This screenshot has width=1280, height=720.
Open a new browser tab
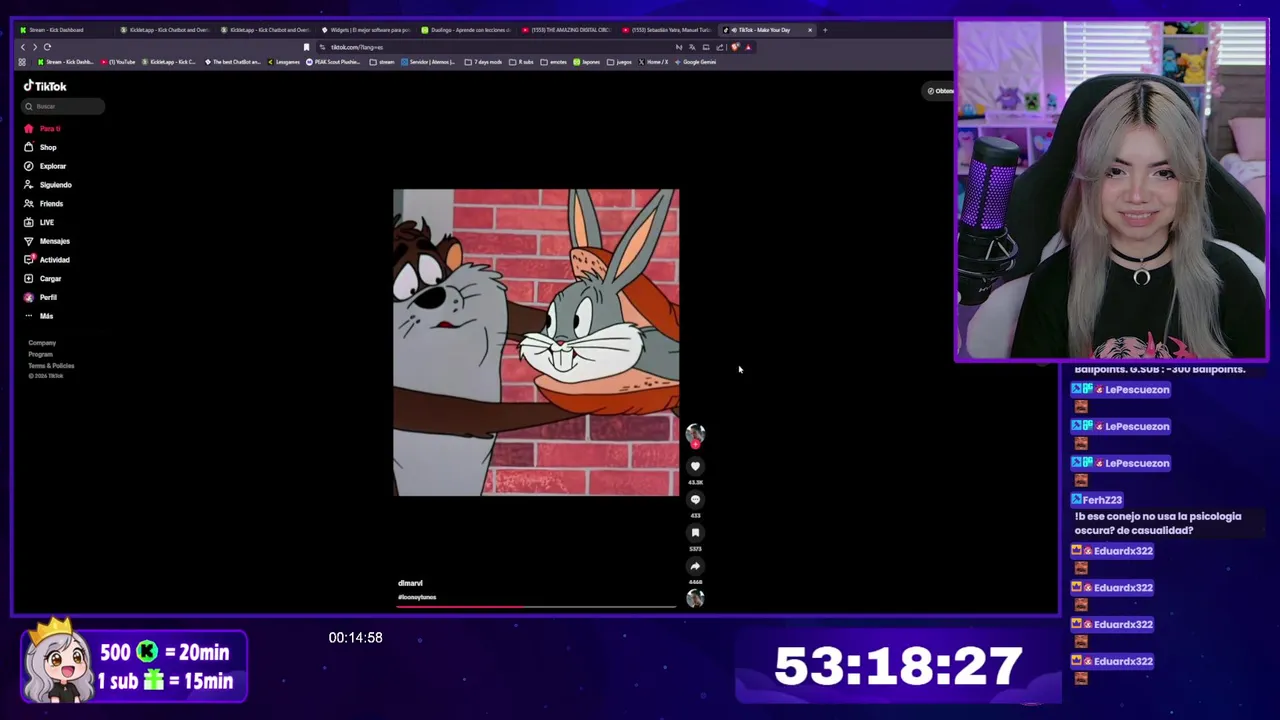click(825, 30)
